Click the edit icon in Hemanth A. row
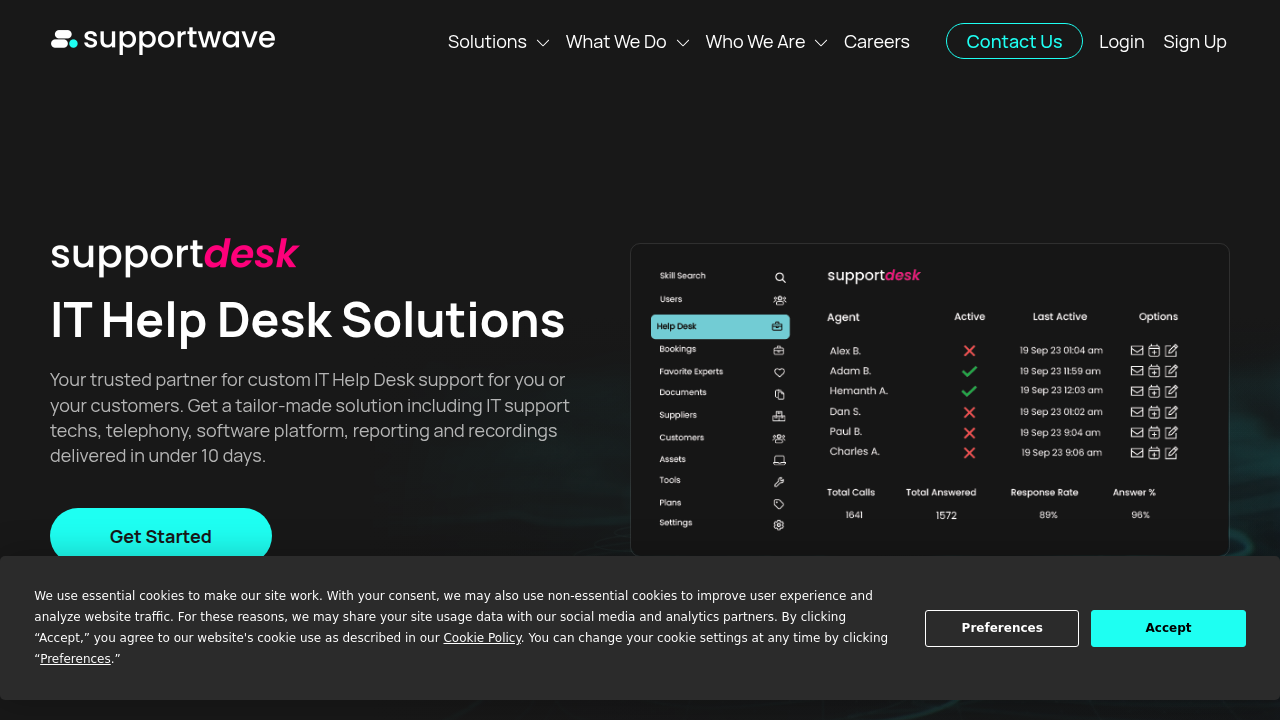 coord(1171,391)
